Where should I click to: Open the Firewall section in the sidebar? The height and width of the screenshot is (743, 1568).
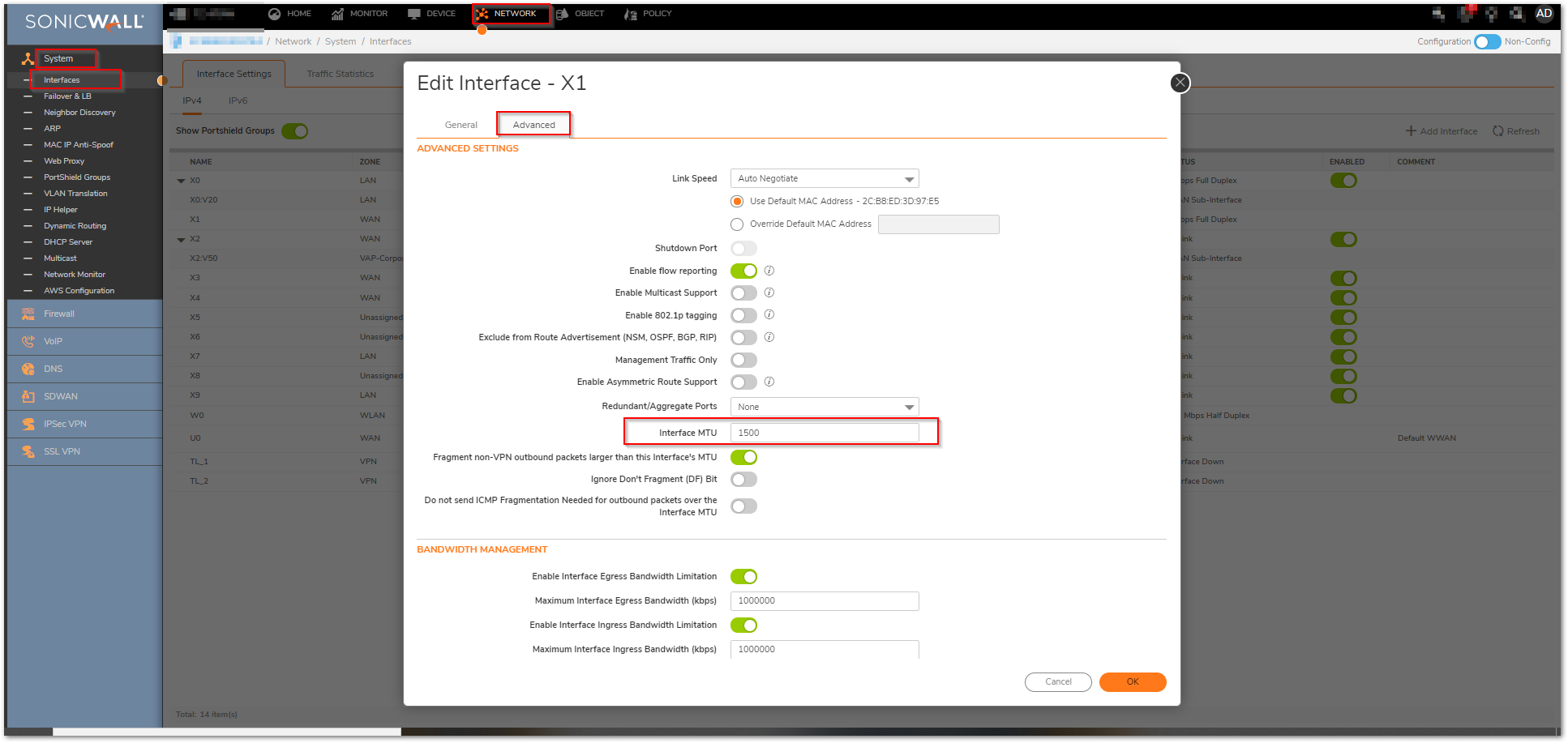(x=59, y=314)
